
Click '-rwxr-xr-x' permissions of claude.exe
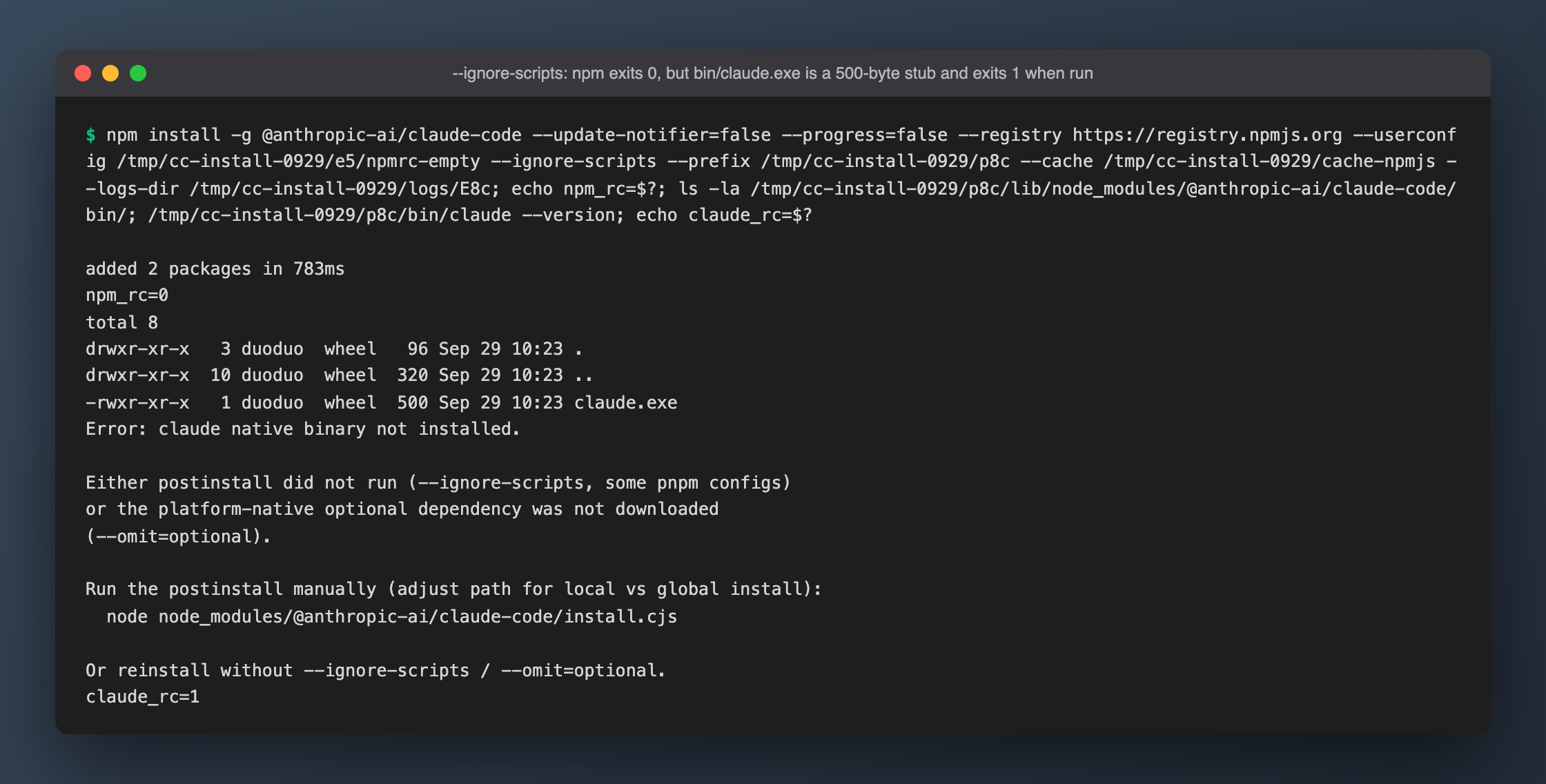(137, 402)
